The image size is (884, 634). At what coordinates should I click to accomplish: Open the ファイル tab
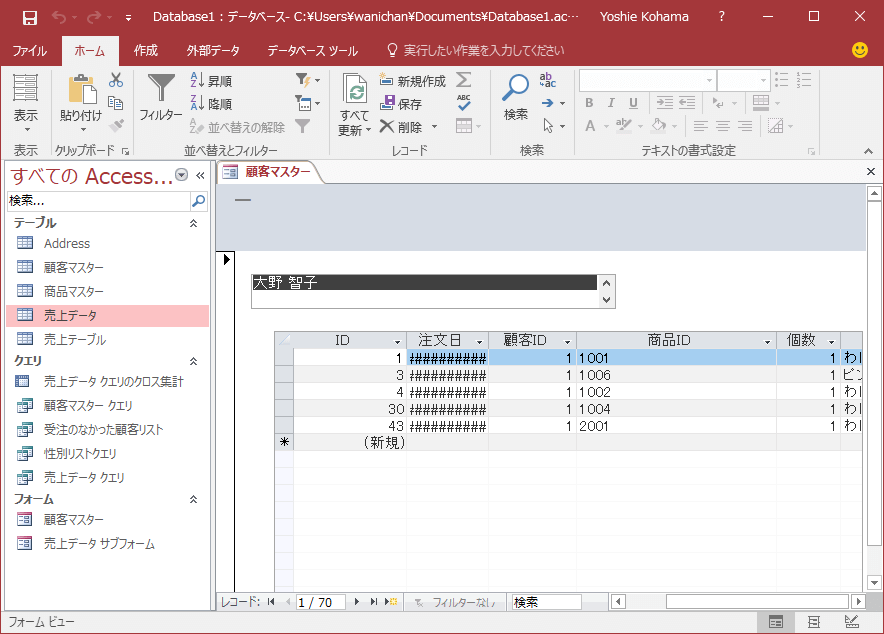(x=30, y=51)
